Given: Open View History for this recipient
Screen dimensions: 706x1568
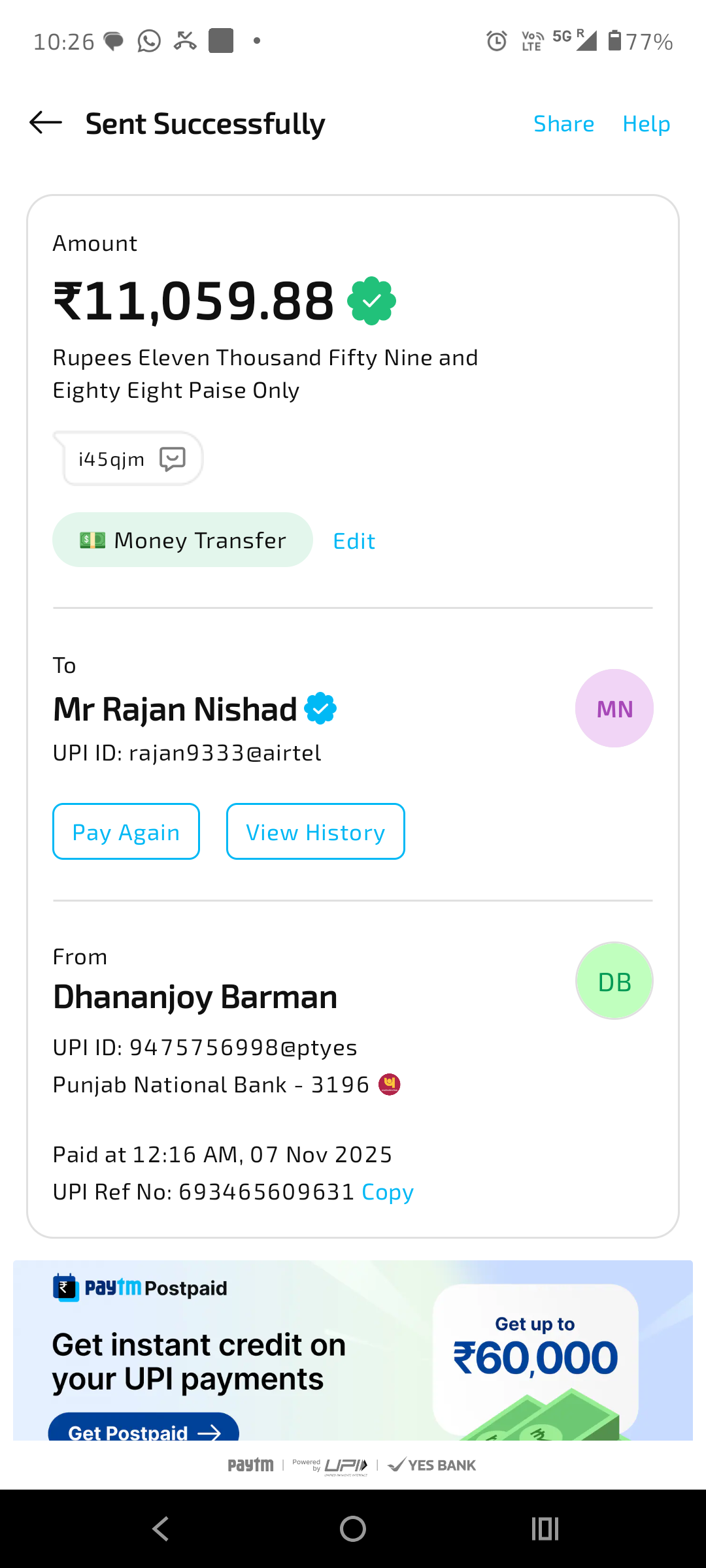Looking at the screenshot, I should 315,832.
